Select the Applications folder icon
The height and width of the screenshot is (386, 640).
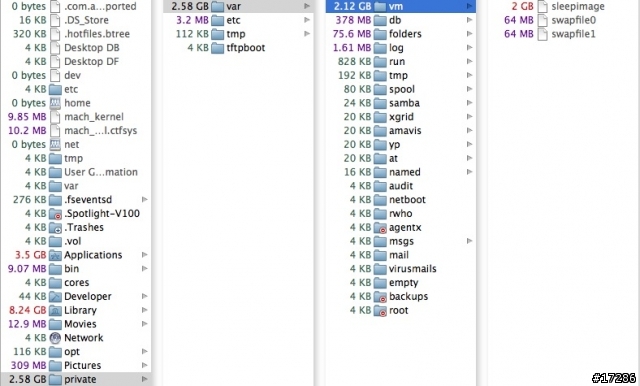55,255
